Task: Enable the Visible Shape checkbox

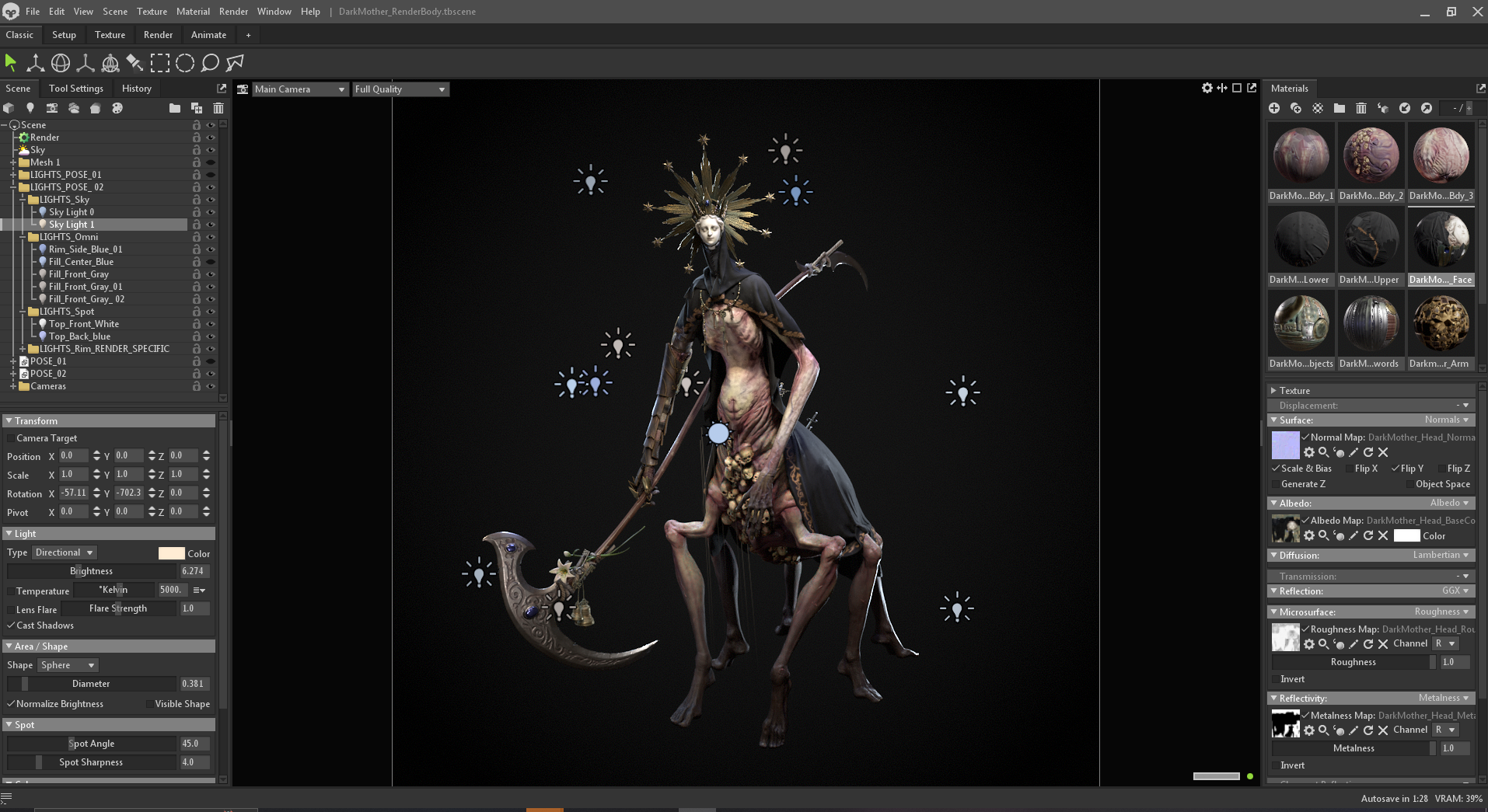Action: [149, 704]
